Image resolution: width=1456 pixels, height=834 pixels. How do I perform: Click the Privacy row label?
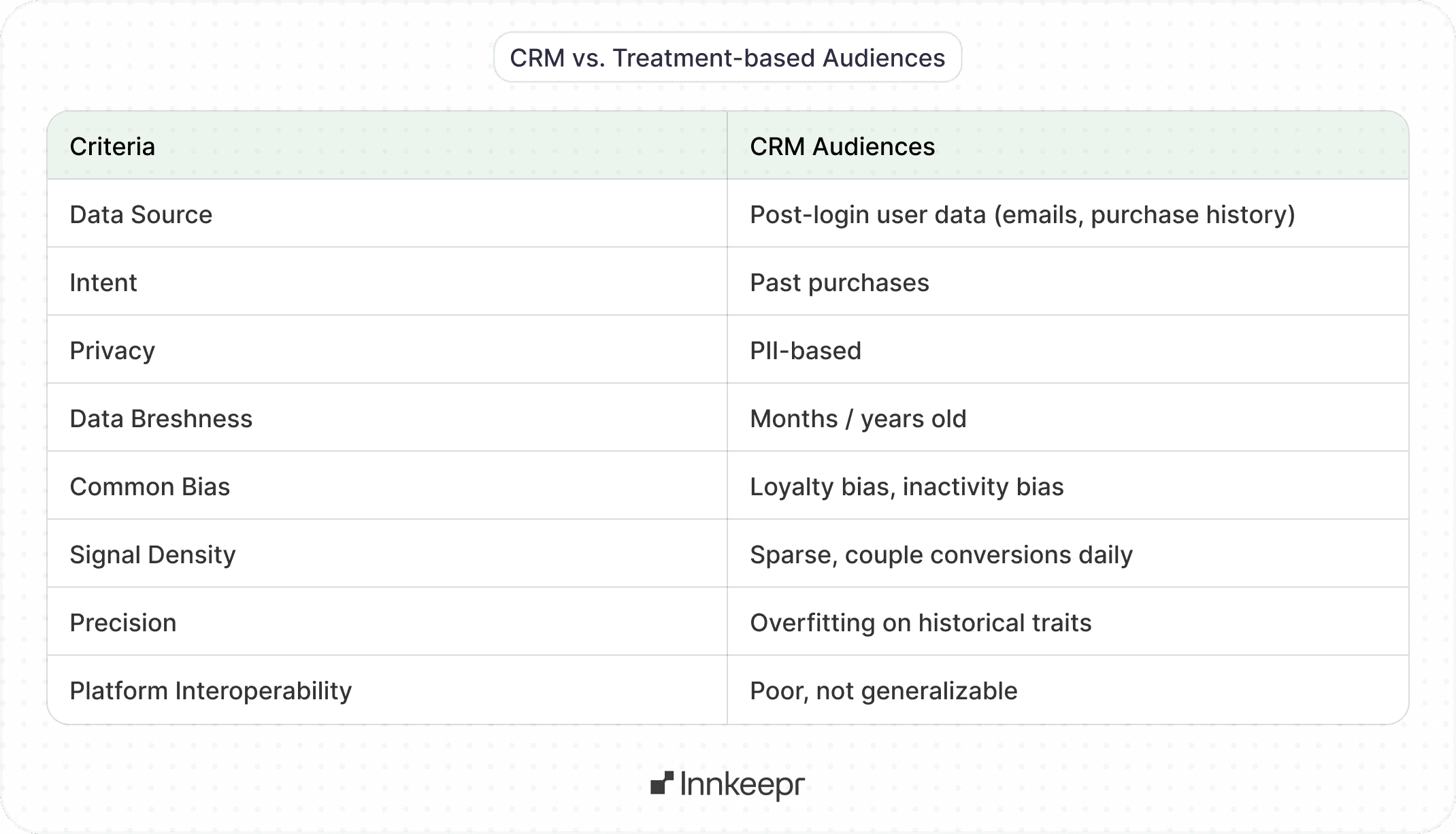point(112,350)
